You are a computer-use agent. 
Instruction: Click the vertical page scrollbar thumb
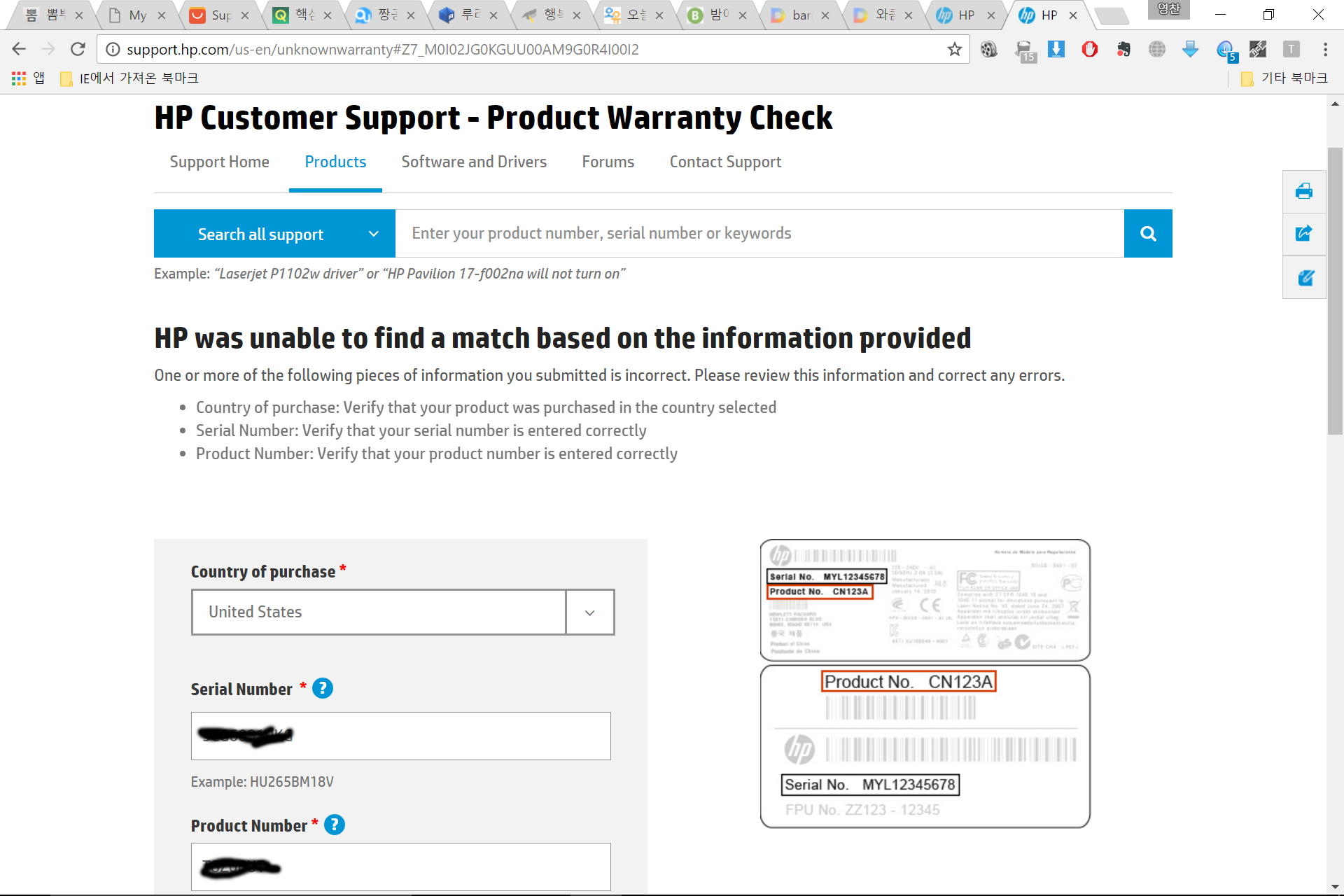pos(1334,290)
